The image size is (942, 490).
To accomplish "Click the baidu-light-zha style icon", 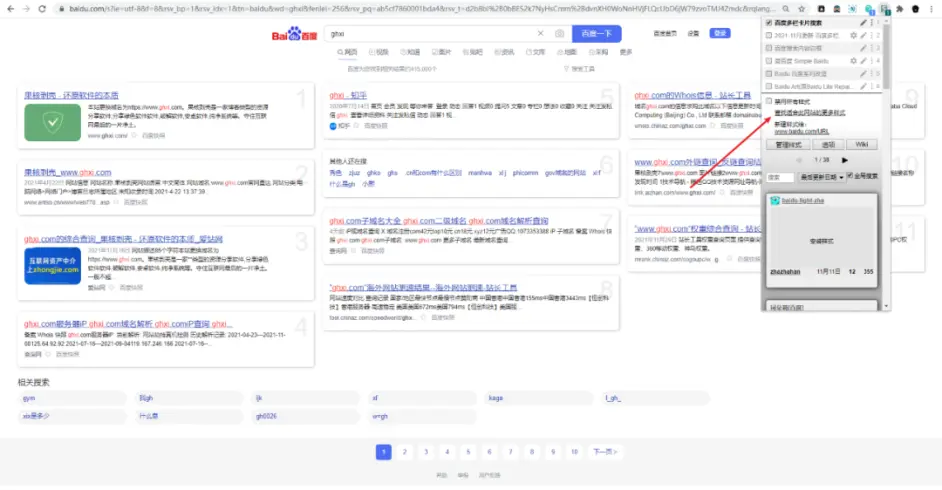I will pyautogui.click(x=774, y=201).
